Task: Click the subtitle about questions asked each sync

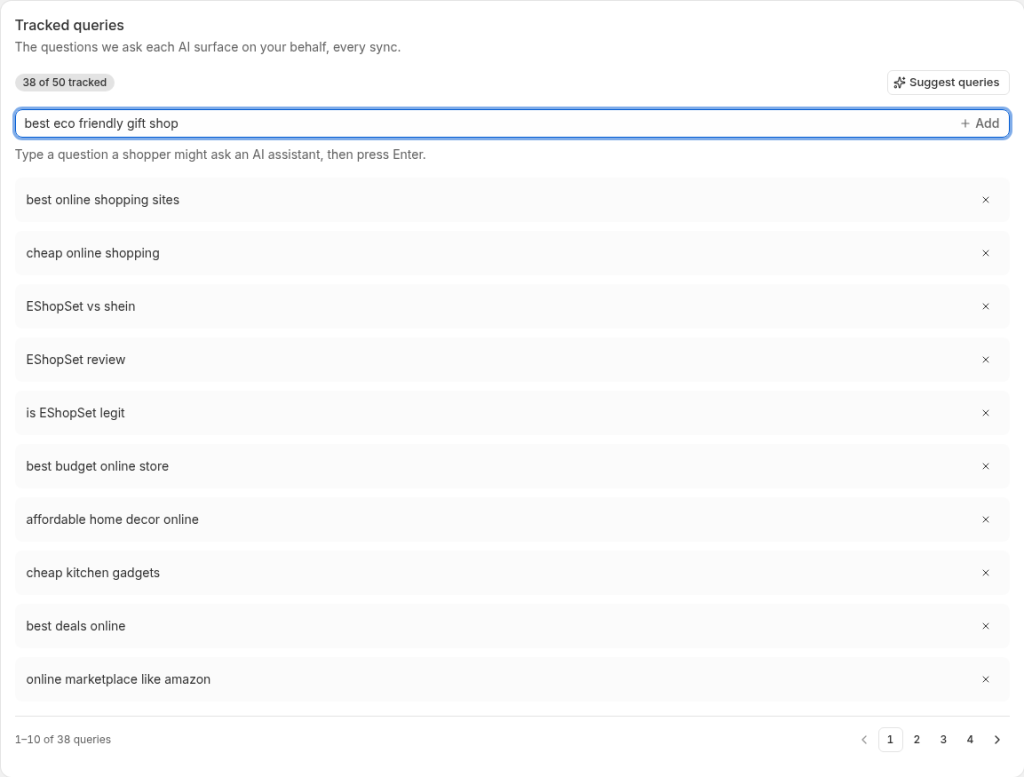Action: [x=208, y=47]
